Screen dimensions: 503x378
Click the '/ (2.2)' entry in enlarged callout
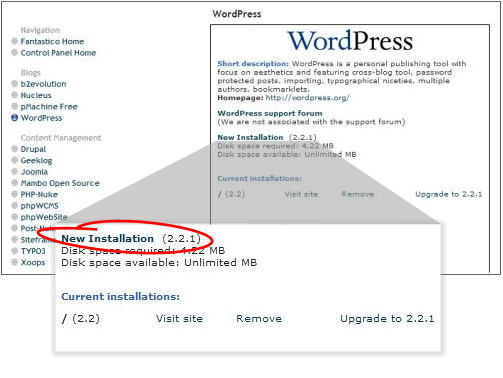pyautogui.click(x=81, y=319)
